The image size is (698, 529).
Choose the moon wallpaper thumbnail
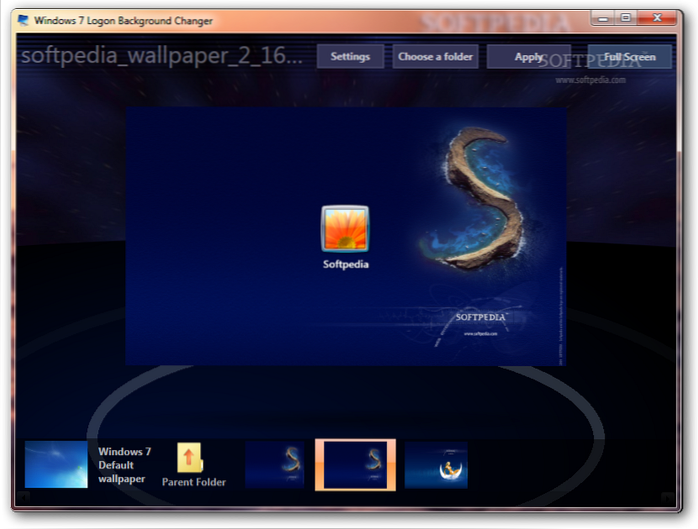click(436, 465)
